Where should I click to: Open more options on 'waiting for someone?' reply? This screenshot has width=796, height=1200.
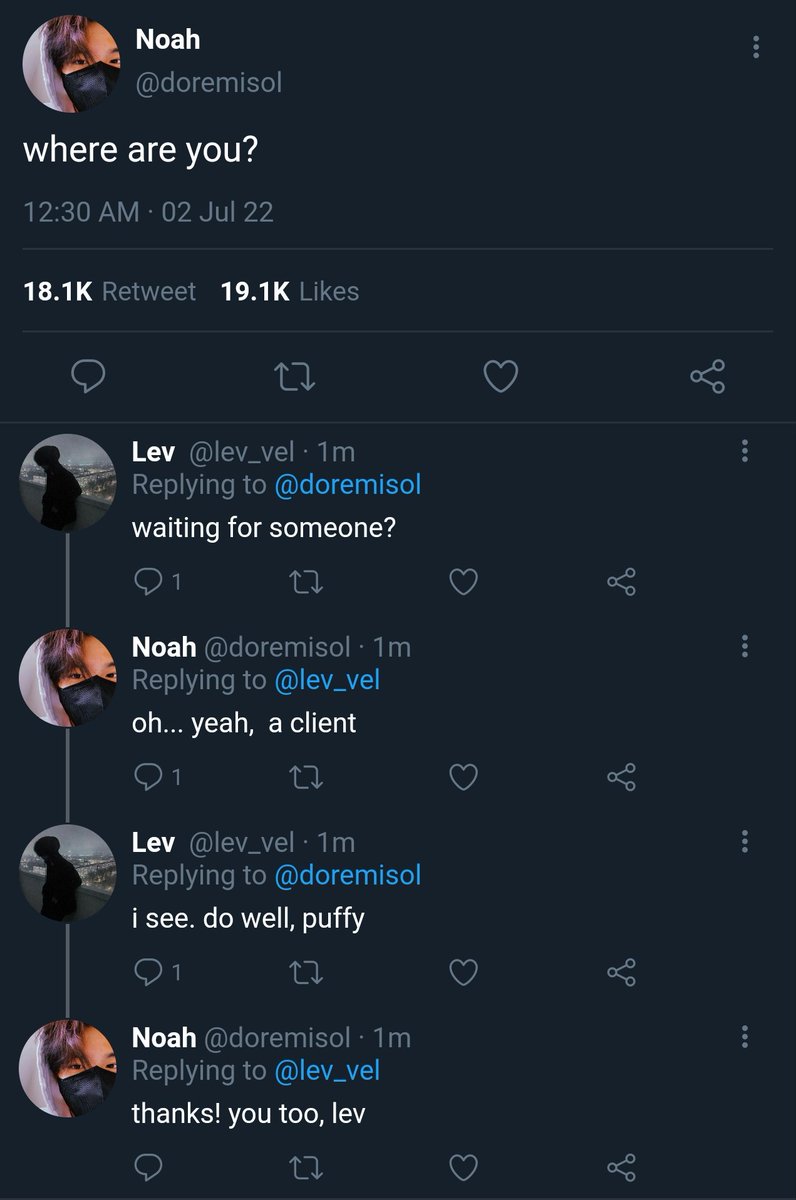pyautogui.click(x=744, y=451)
